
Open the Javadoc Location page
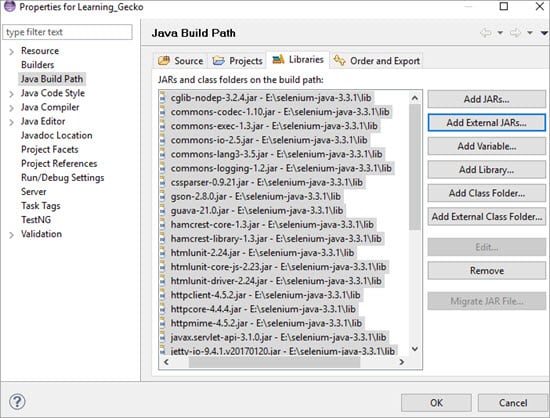tap(56, 135)
